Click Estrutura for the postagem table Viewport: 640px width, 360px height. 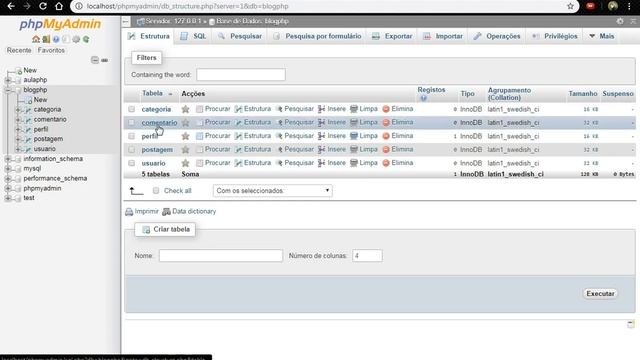click(253, 149)
